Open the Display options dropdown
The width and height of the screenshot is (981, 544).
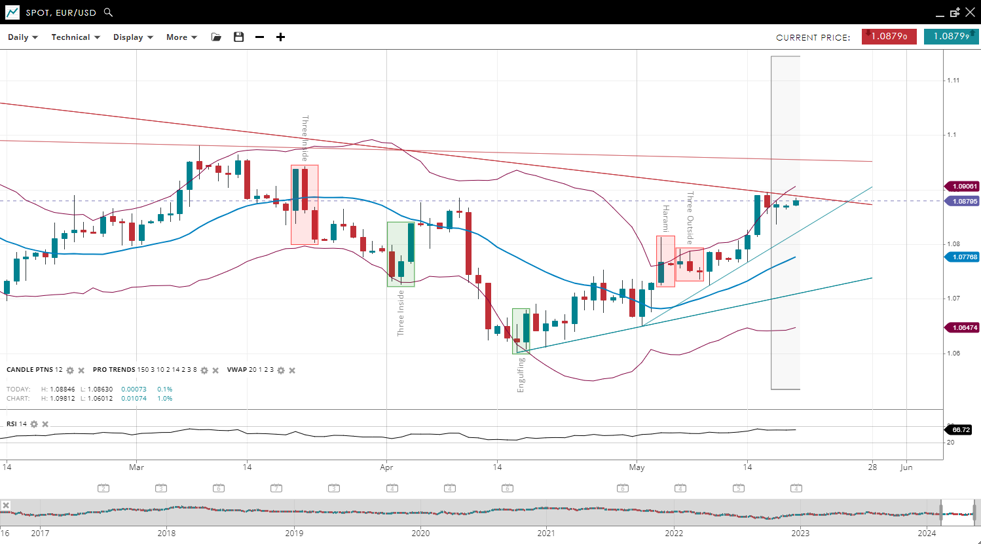[133, 37]
